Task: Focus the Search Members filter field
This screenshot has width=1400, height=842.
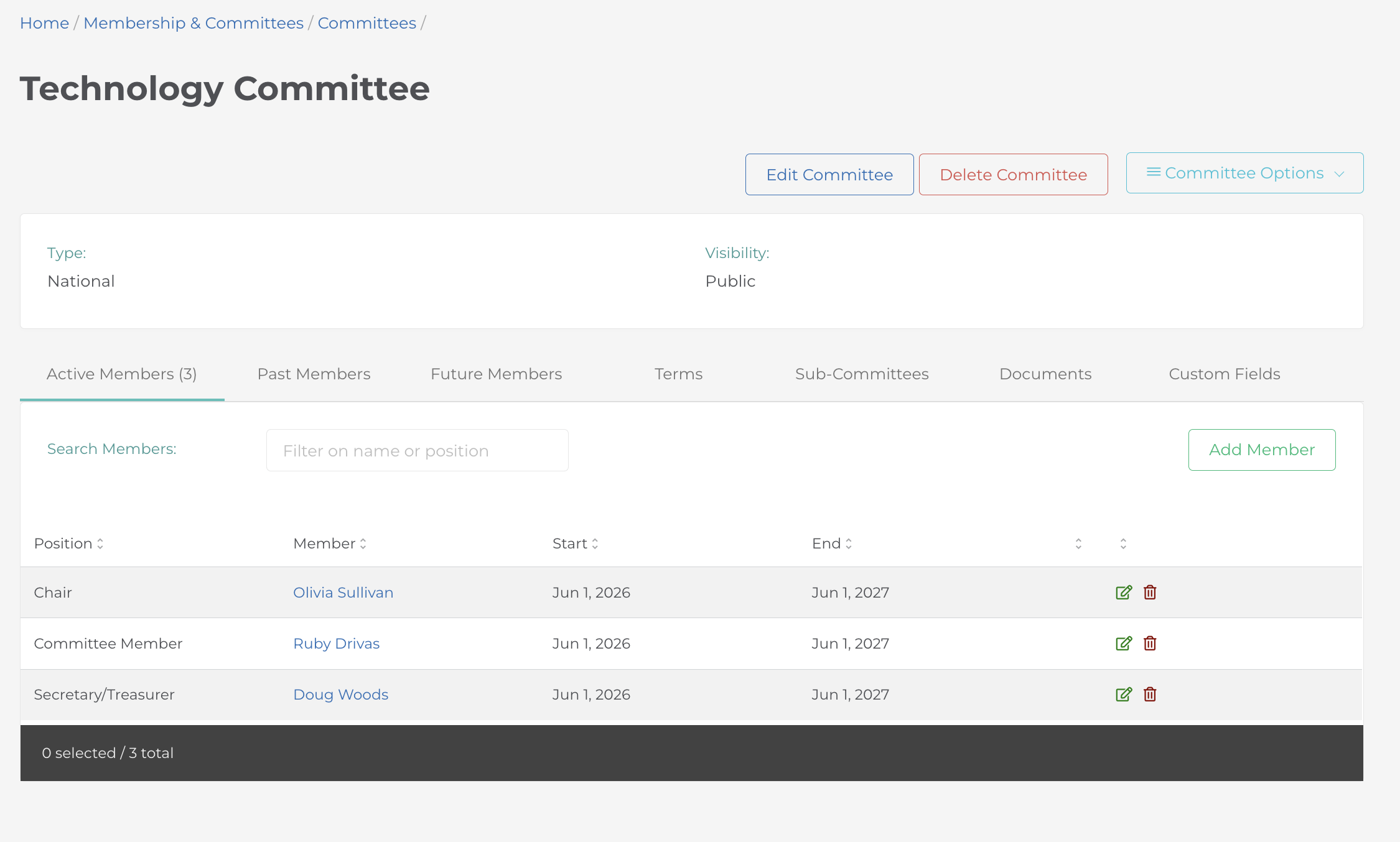Action: (417, 450)
